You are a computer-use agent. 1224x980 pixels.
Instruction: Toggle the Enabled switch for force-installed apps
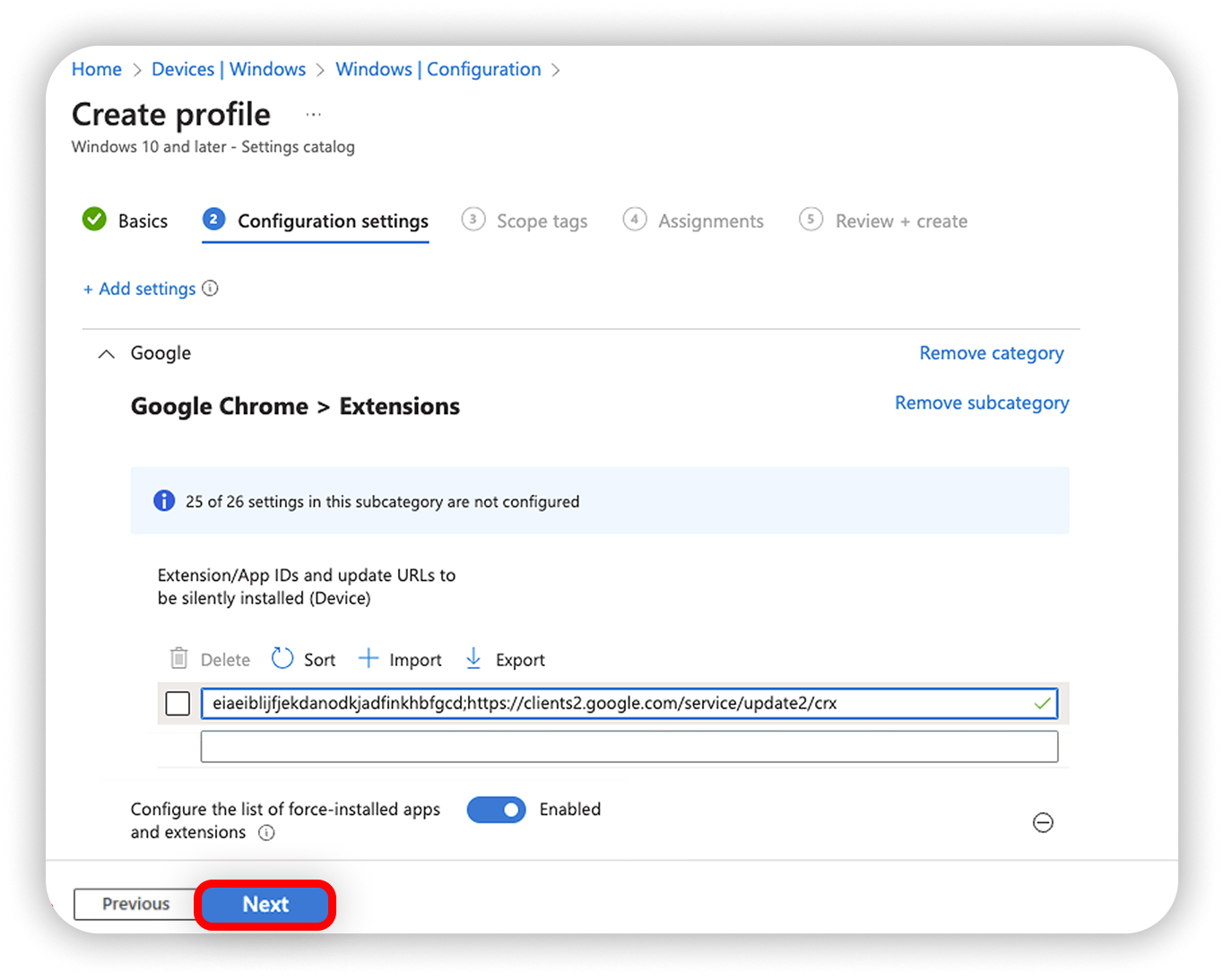(x=496, y=810)
